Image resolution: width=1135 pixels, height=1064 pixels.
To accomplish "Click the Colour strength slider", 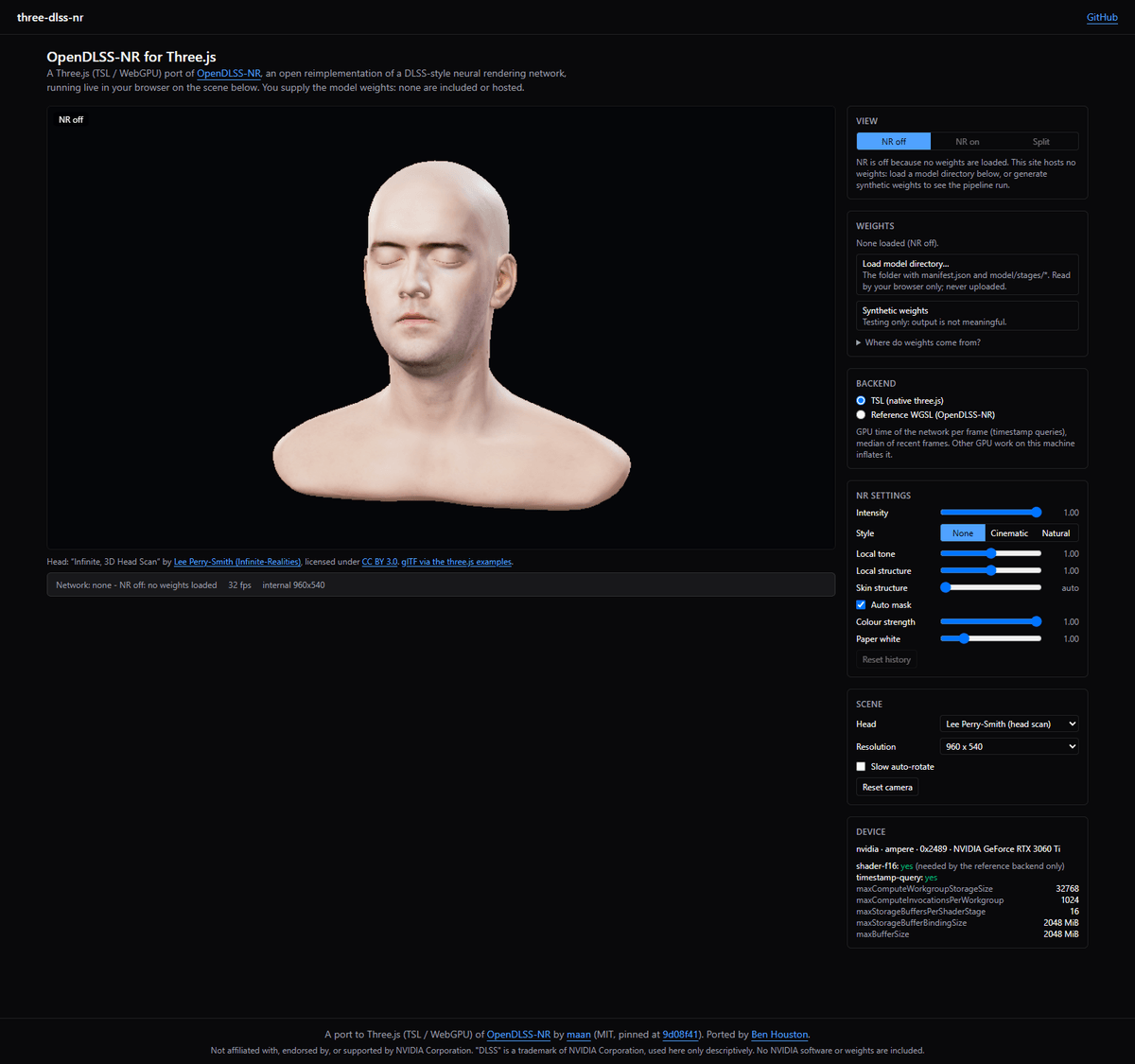I will pyautogui.click(x=990, y=622).
